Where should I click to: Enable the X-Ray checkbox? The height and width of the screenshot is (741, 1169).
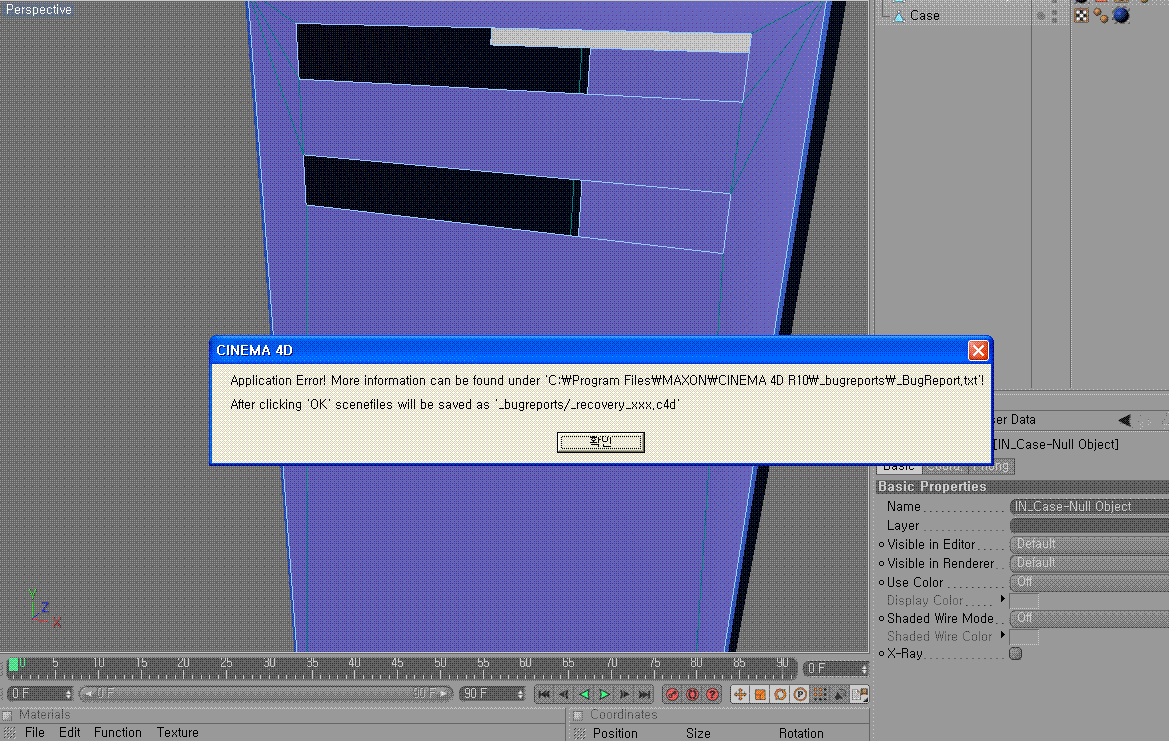[1015, 654]
